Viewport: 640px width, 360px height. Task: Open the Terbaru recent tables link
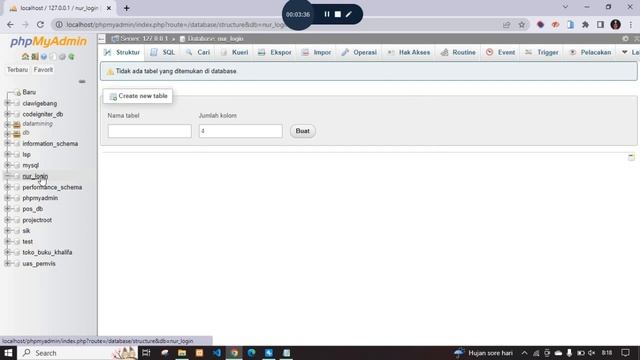click(18, 70)
